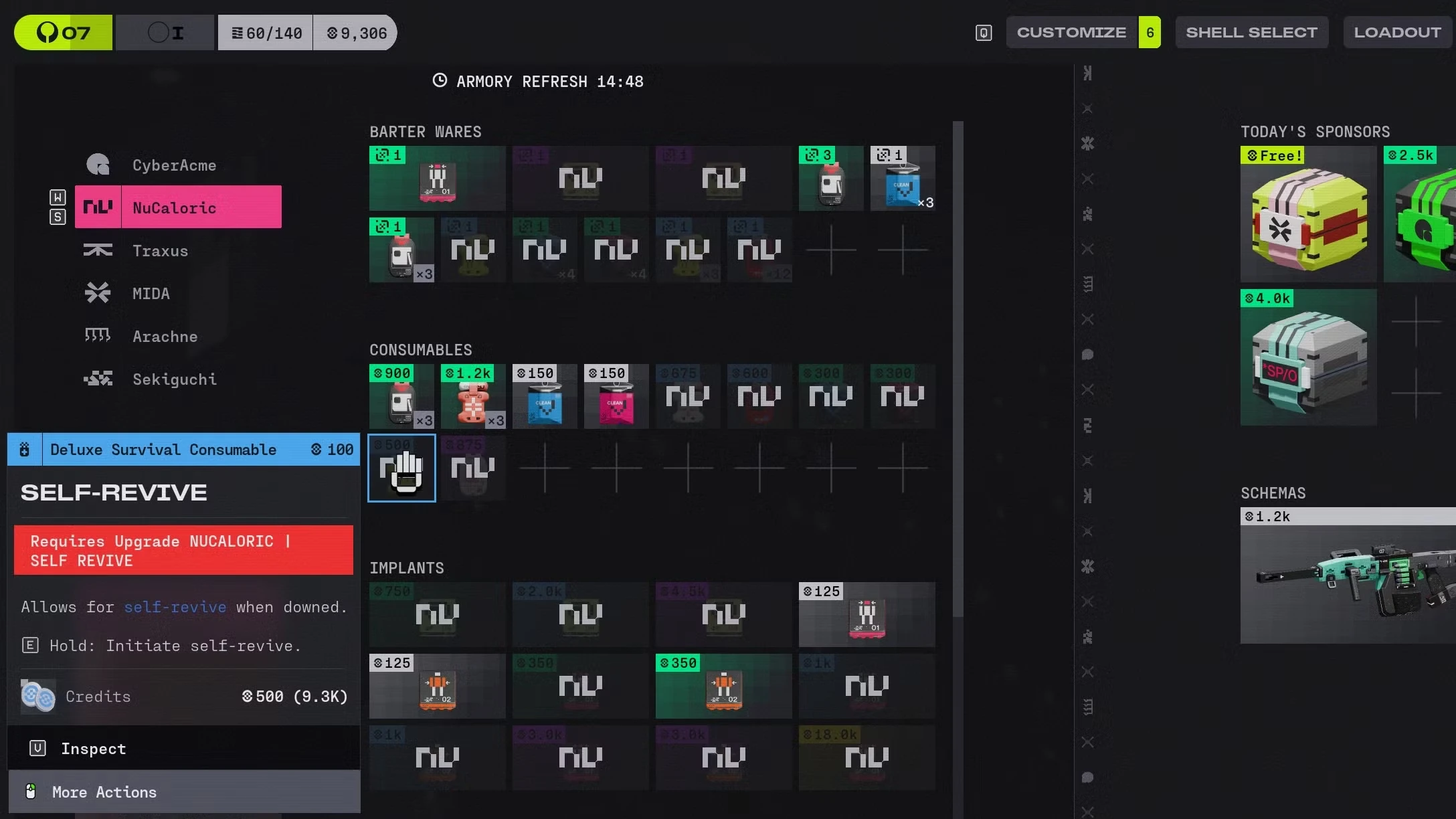
Task: Select the 350 credit green implant 02
Action: [724, 686]
